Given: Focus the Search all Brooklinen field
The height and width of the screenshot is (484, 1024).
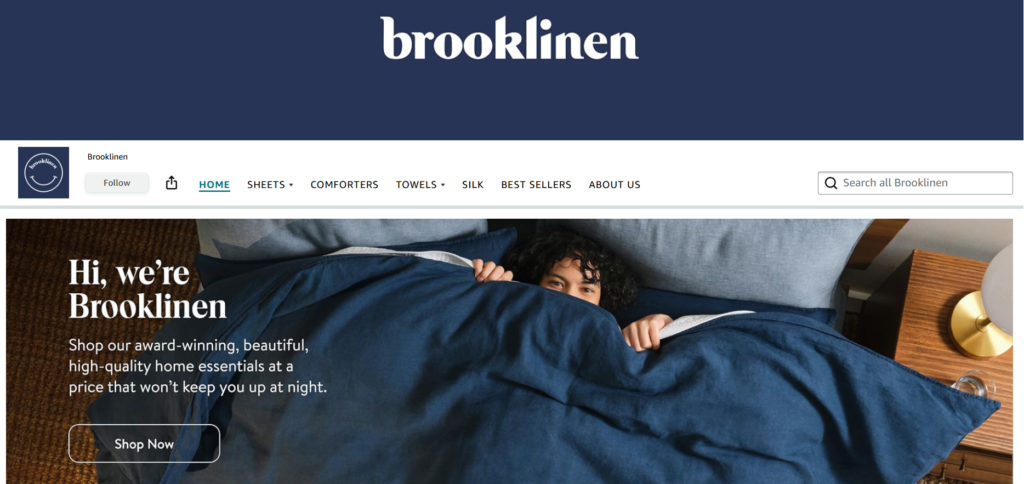Looking at the screenshot, I should (x=915, y=183).
